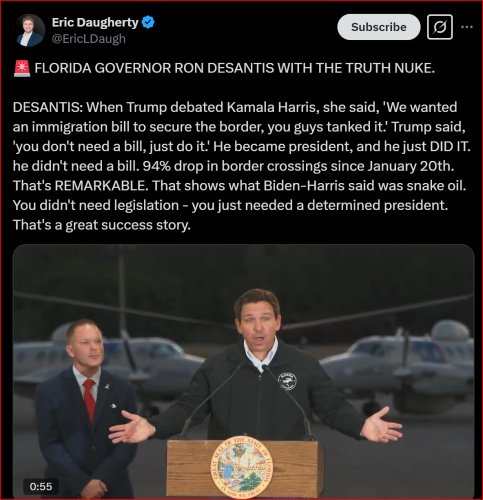Click the Subscribe button
This screenshot has width=483, height=500.
pos(379,27)
